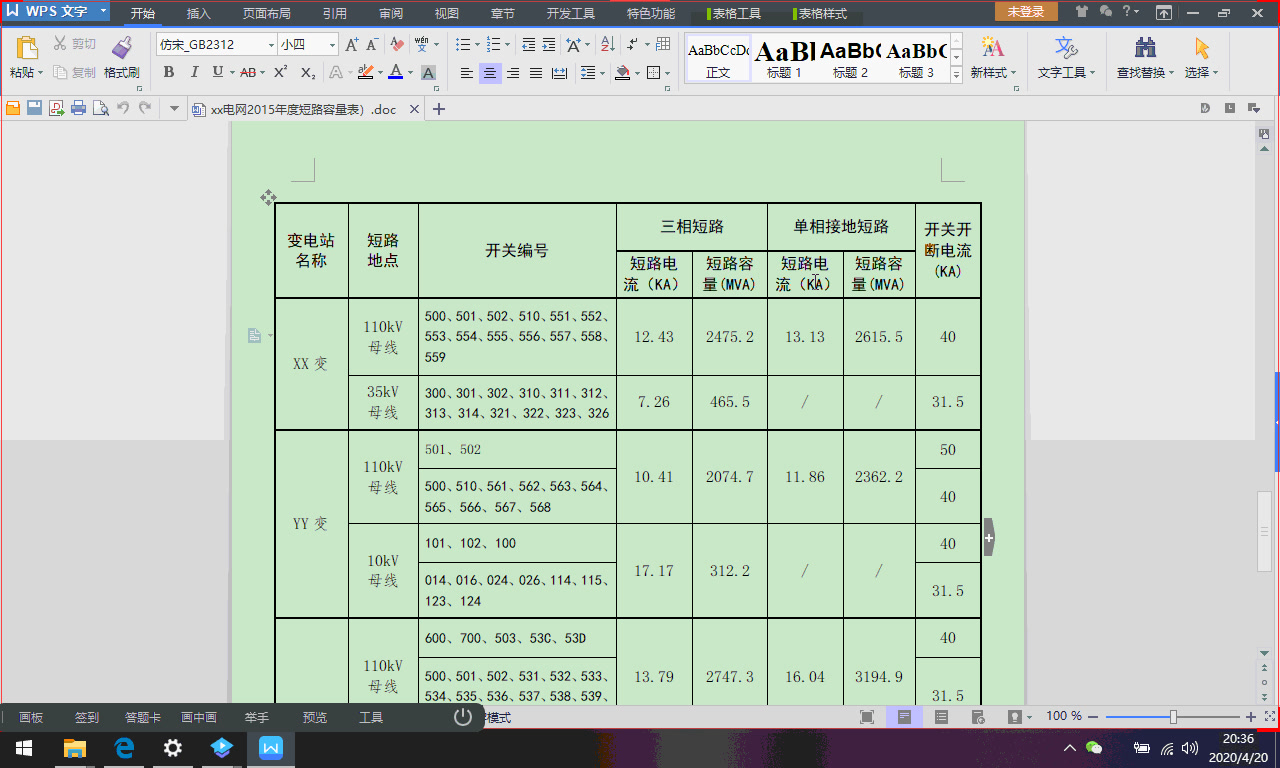1280x768 pixels.
Task: Switch to the 表格工具 (Table Tools) tab
Action: click(x=734, y=13)
